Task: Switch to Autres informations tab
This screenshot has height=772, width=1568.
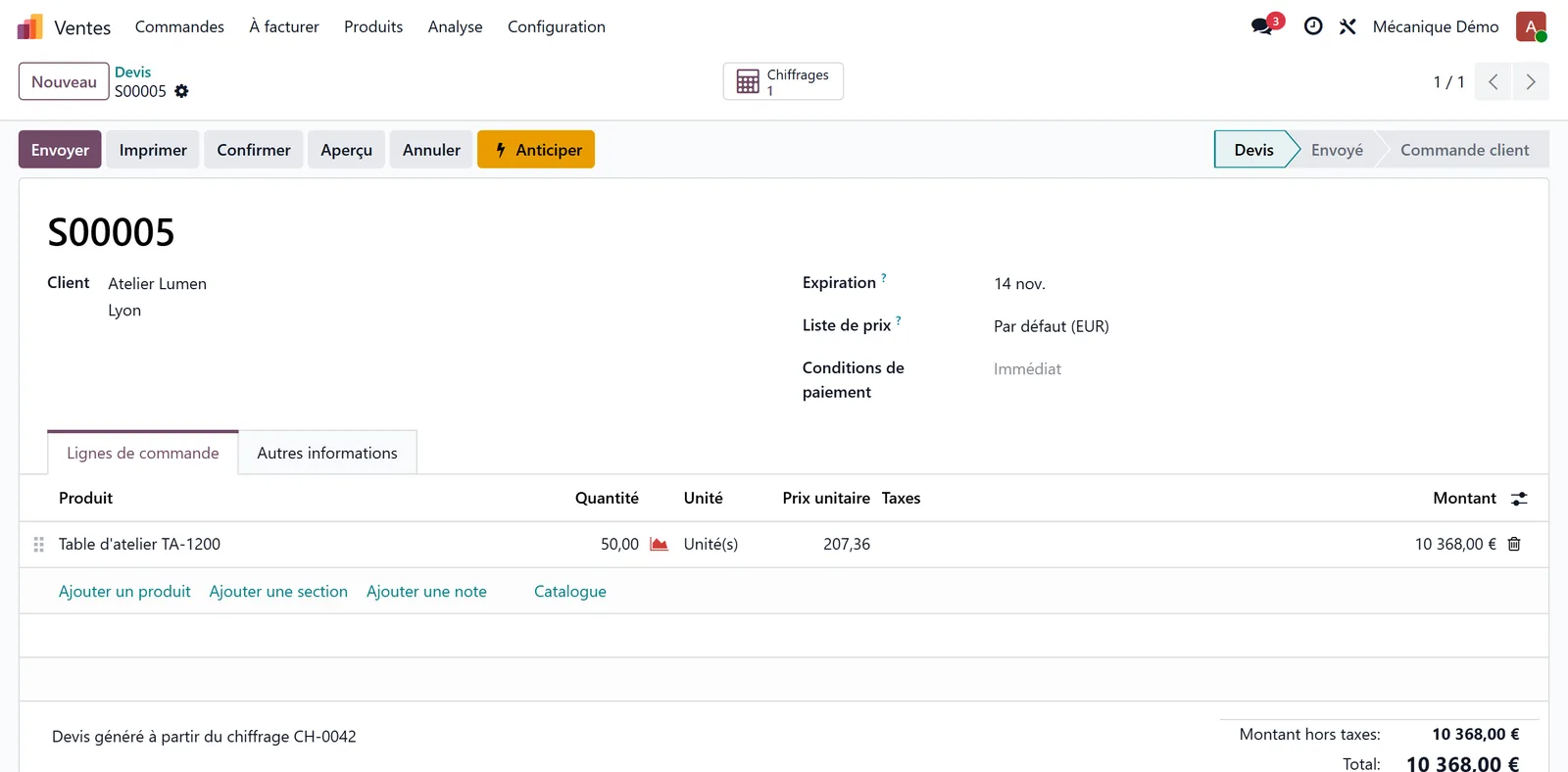Action: (327, 453)
